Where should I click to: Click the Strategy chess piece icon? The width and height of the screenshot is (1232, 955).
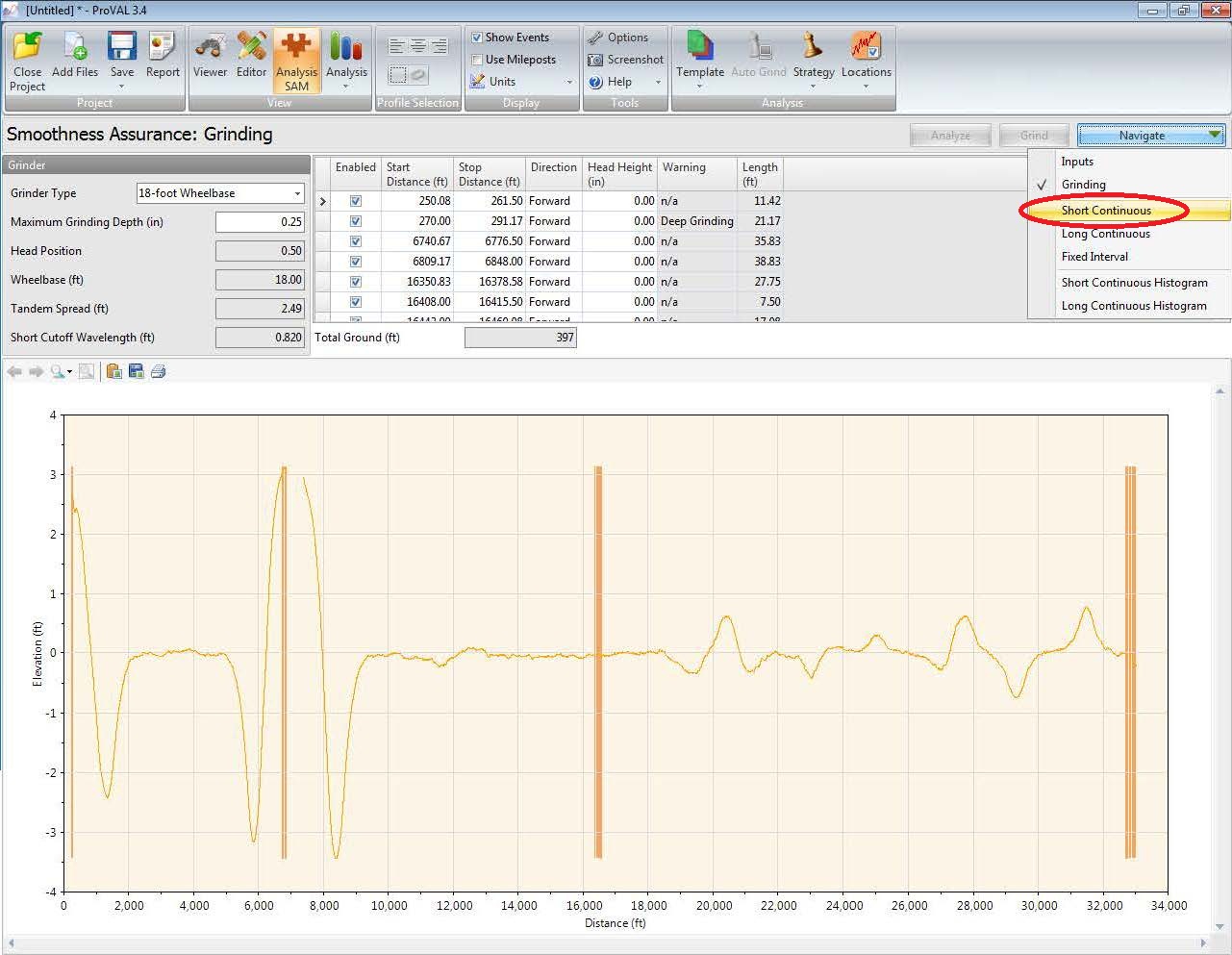pos(814,47)
